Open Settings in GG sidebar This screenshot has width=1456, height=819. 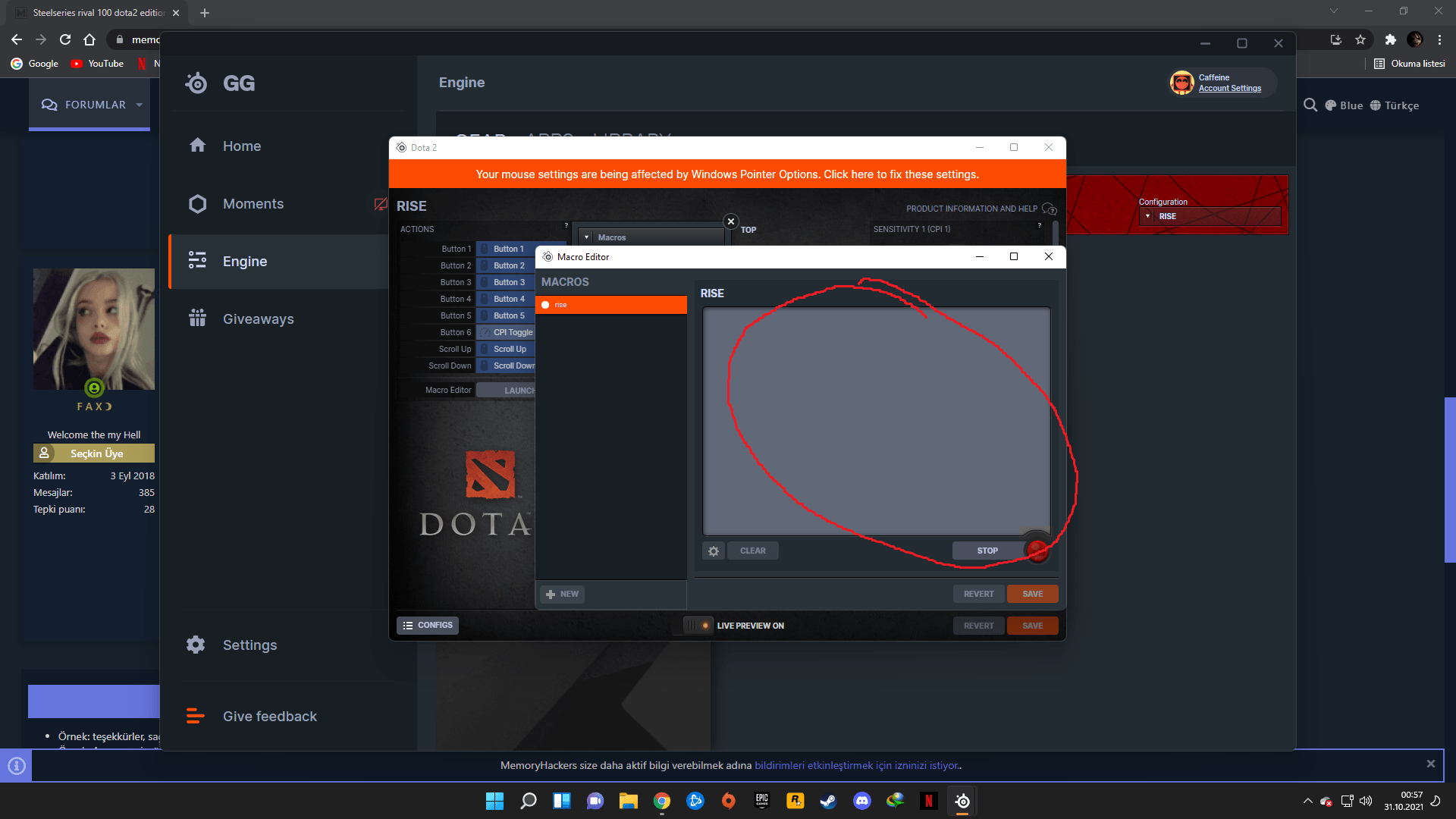click(249, 645)
